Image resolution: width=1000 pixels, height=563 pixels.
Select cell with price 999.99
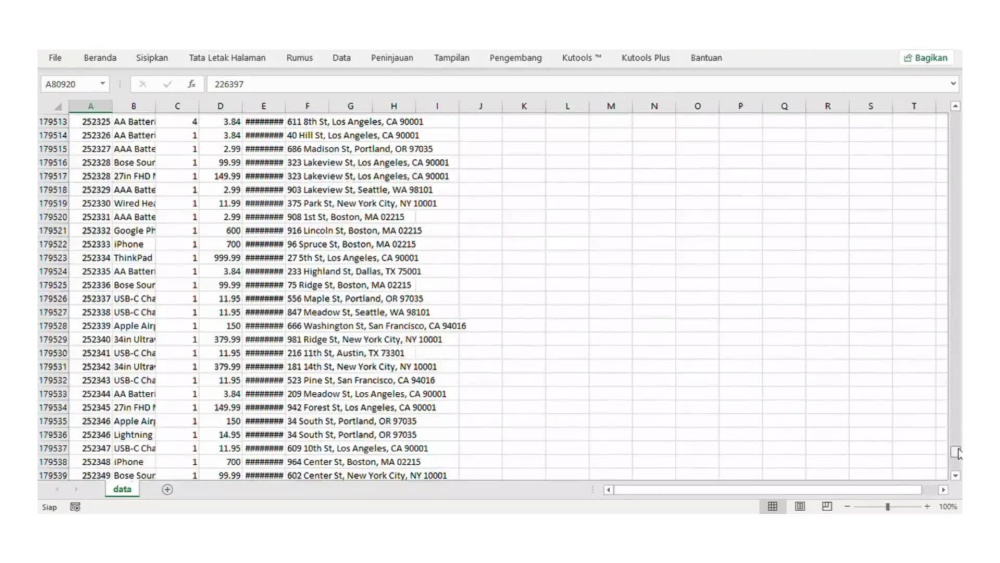tap(221, 258)
